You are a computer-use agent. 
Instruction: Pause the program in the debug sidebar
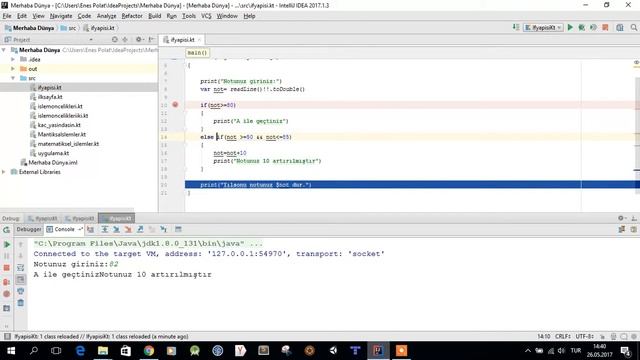pos(7,256)
